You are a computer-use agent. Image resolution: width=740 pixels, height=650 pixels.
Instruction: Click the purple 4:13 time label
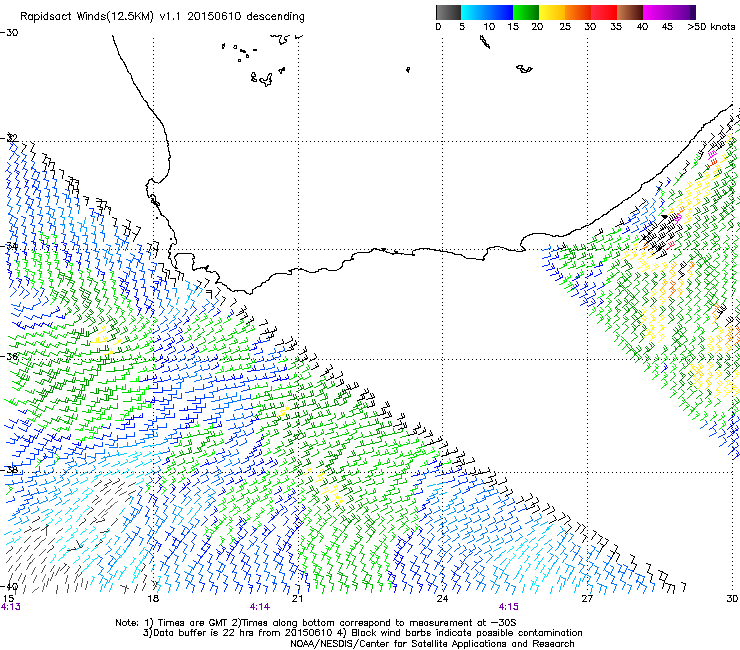point(10,607)
